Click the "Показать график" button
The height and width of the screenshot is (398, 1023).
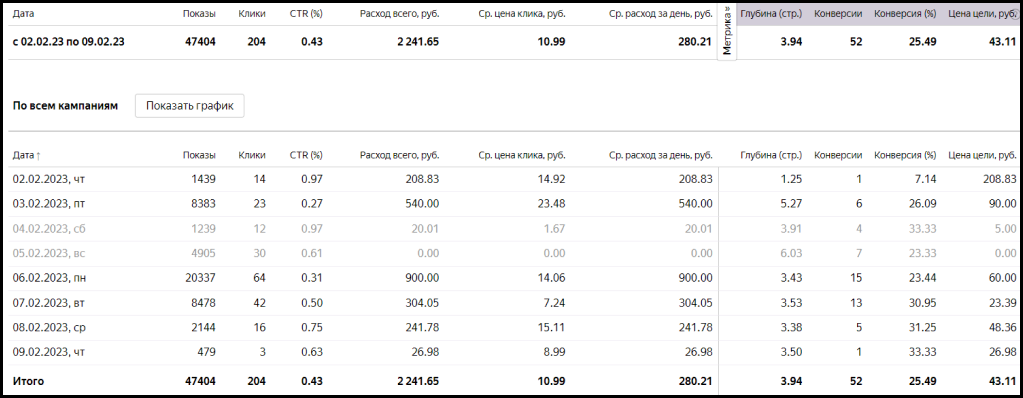(x=189, y=106)
